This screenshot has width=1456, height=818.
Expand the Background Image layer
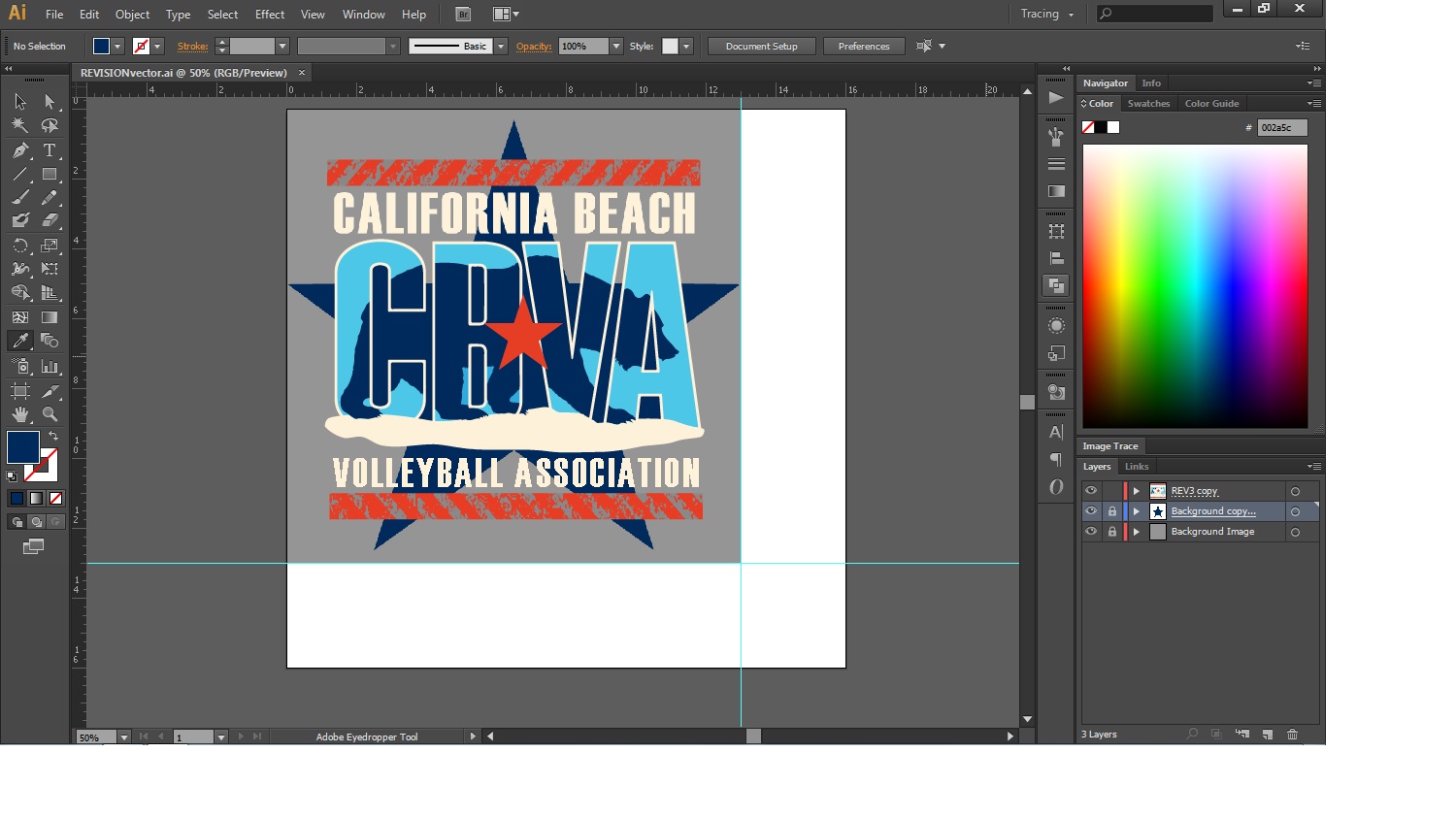click(x=1137, y=532)
